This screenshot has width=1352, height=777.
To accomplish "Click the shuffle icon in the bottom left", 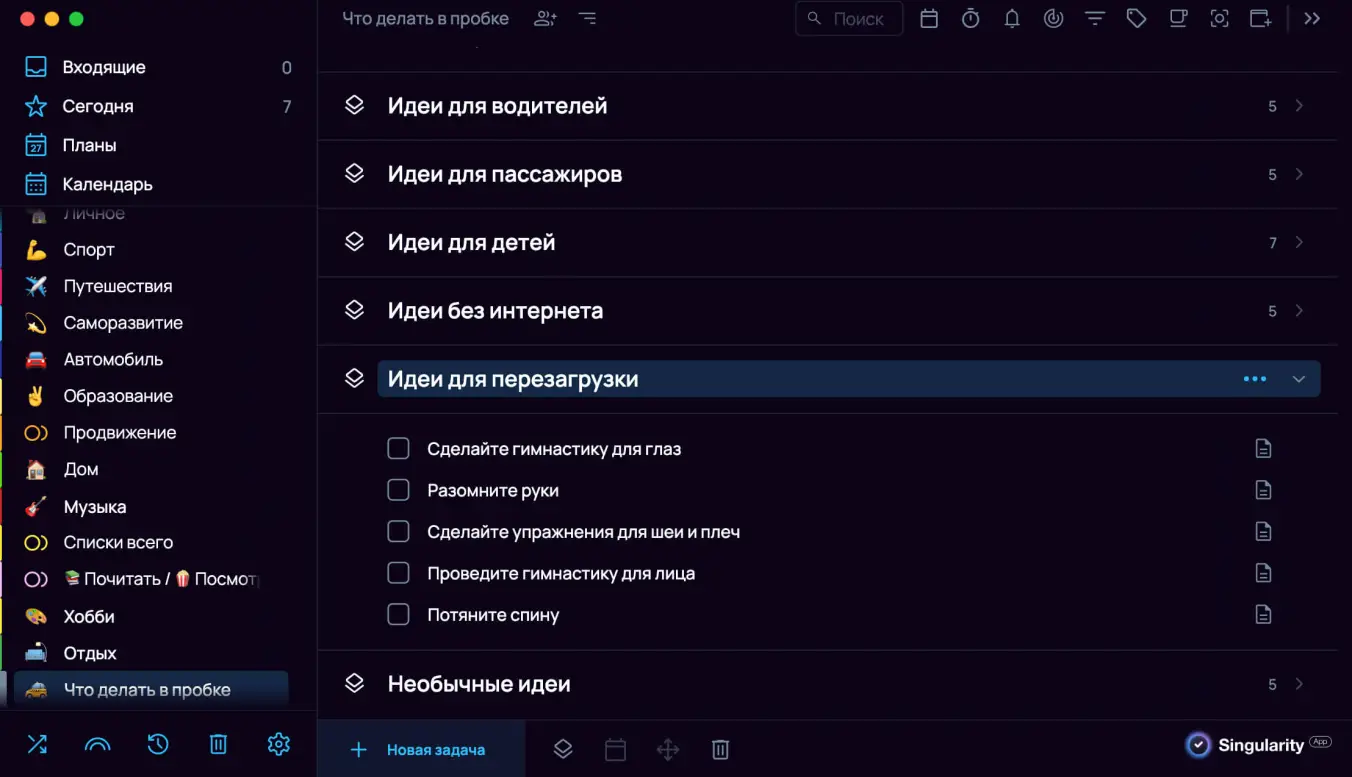I will 37,744.
